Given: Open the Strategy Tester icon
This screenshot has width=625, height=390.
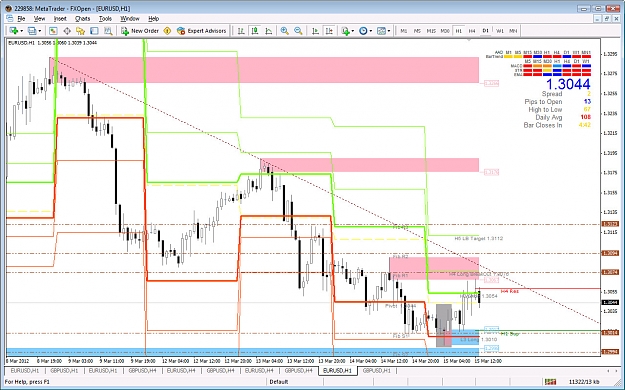Looking at the screenshot, I should 108,31.
